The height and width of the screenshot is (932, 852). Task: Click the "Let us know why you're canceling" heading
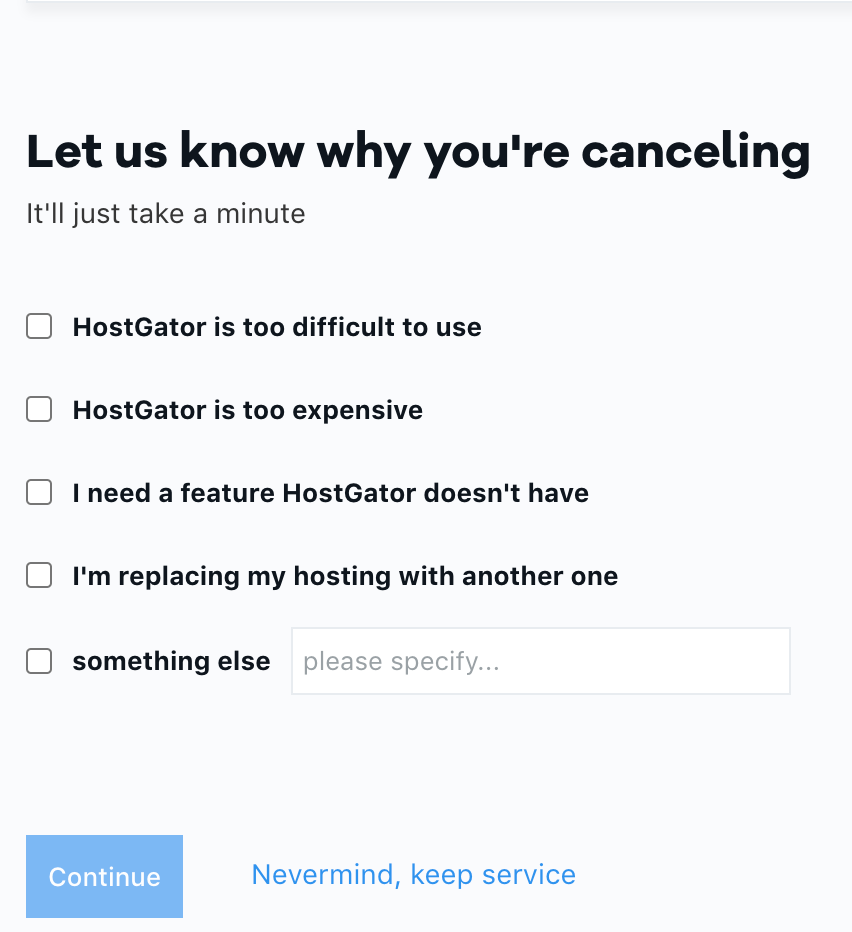418,152
